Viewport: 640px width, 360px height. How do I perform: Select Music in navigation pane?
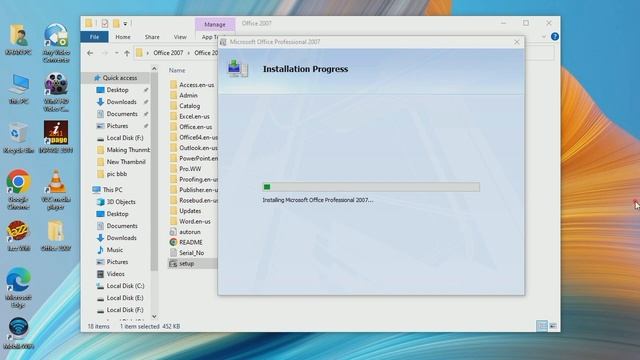110,250
